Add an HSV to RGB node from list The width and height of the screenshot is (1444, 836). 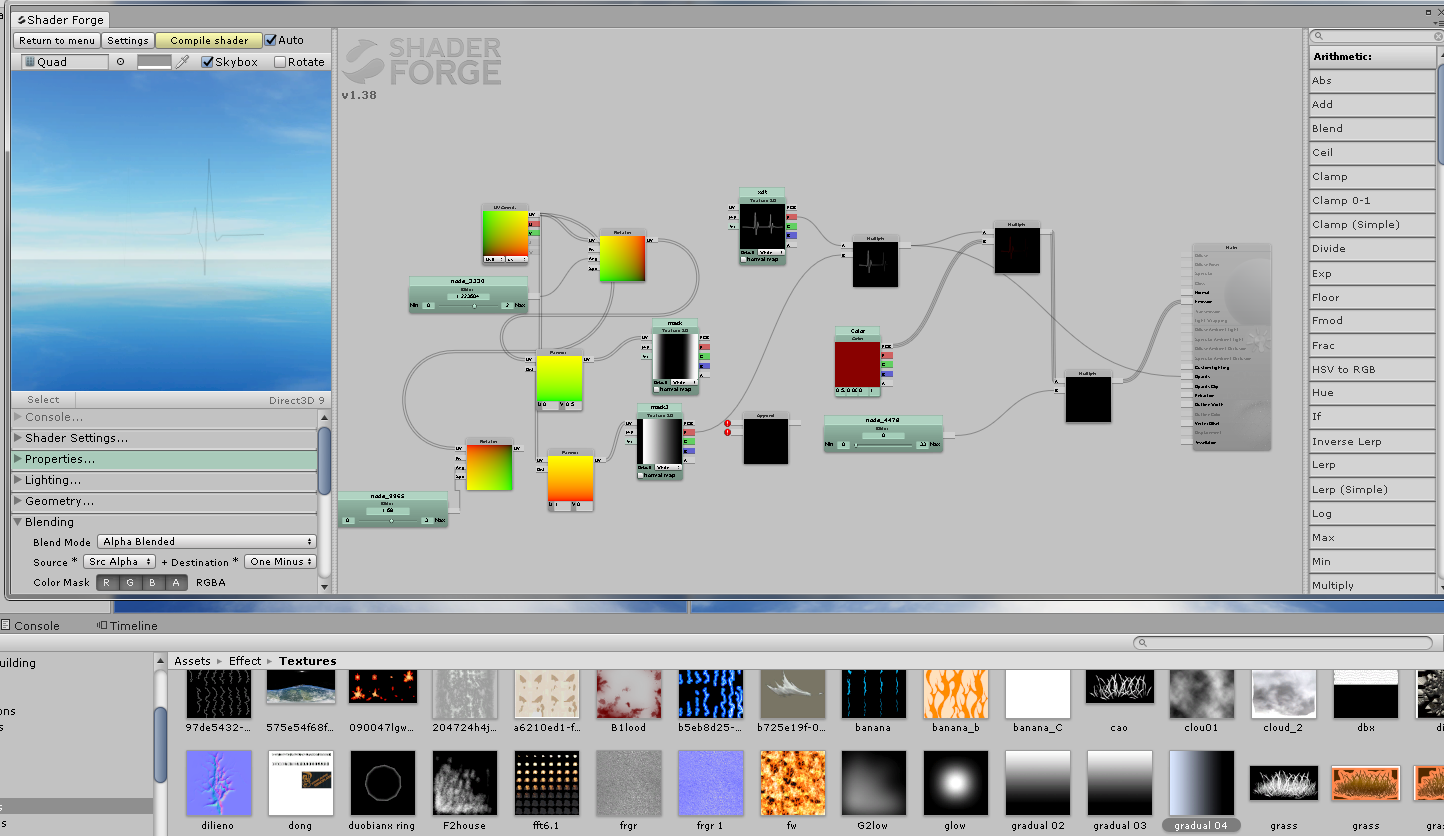click(x=1373, y=369)
